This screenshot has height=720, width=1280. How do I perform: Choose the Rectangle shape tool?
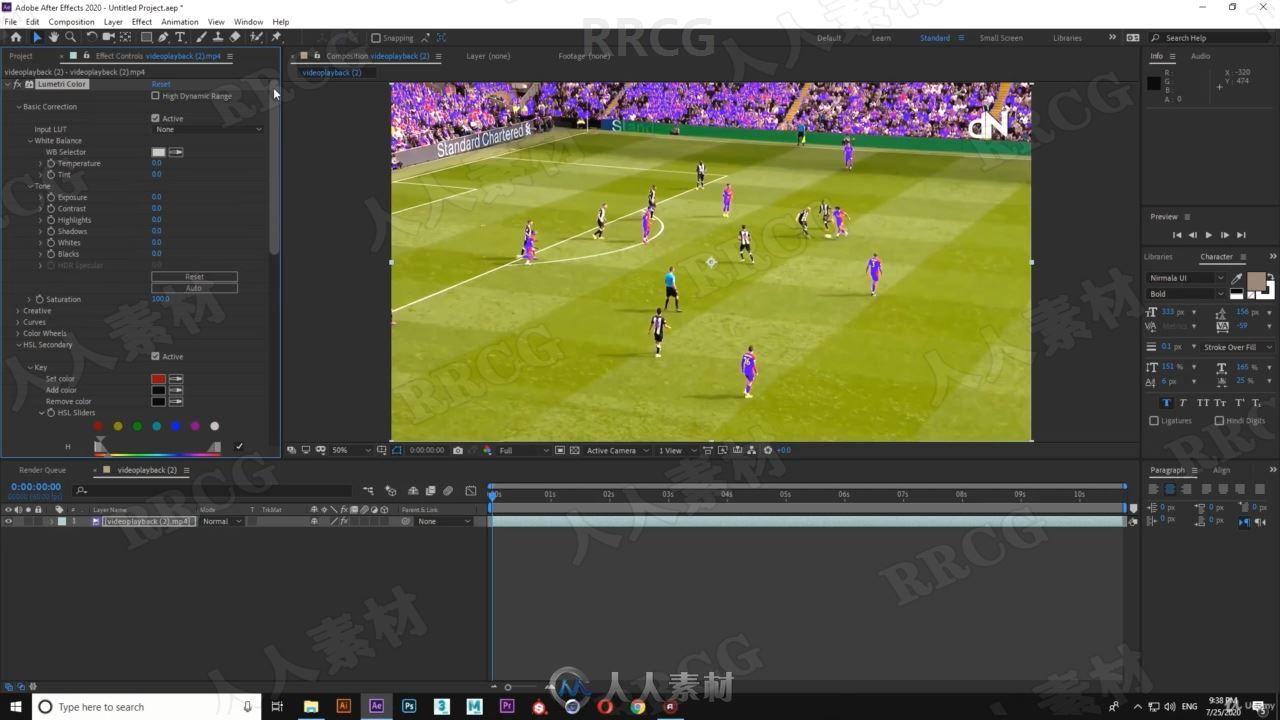point(146,37)
